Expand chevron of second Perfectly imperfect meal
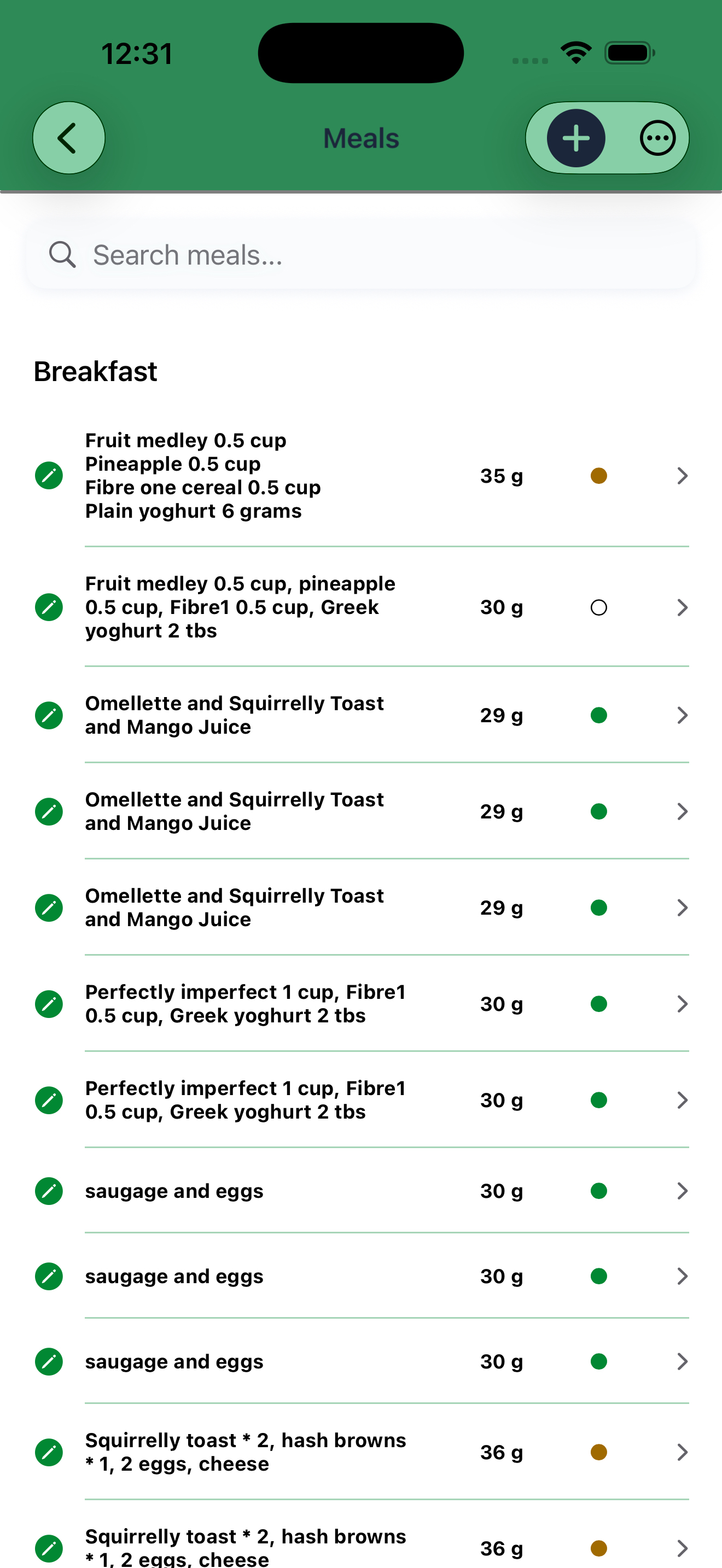Image resolution: width=722 pixels, height=1568 pixels. point(683,1100)
